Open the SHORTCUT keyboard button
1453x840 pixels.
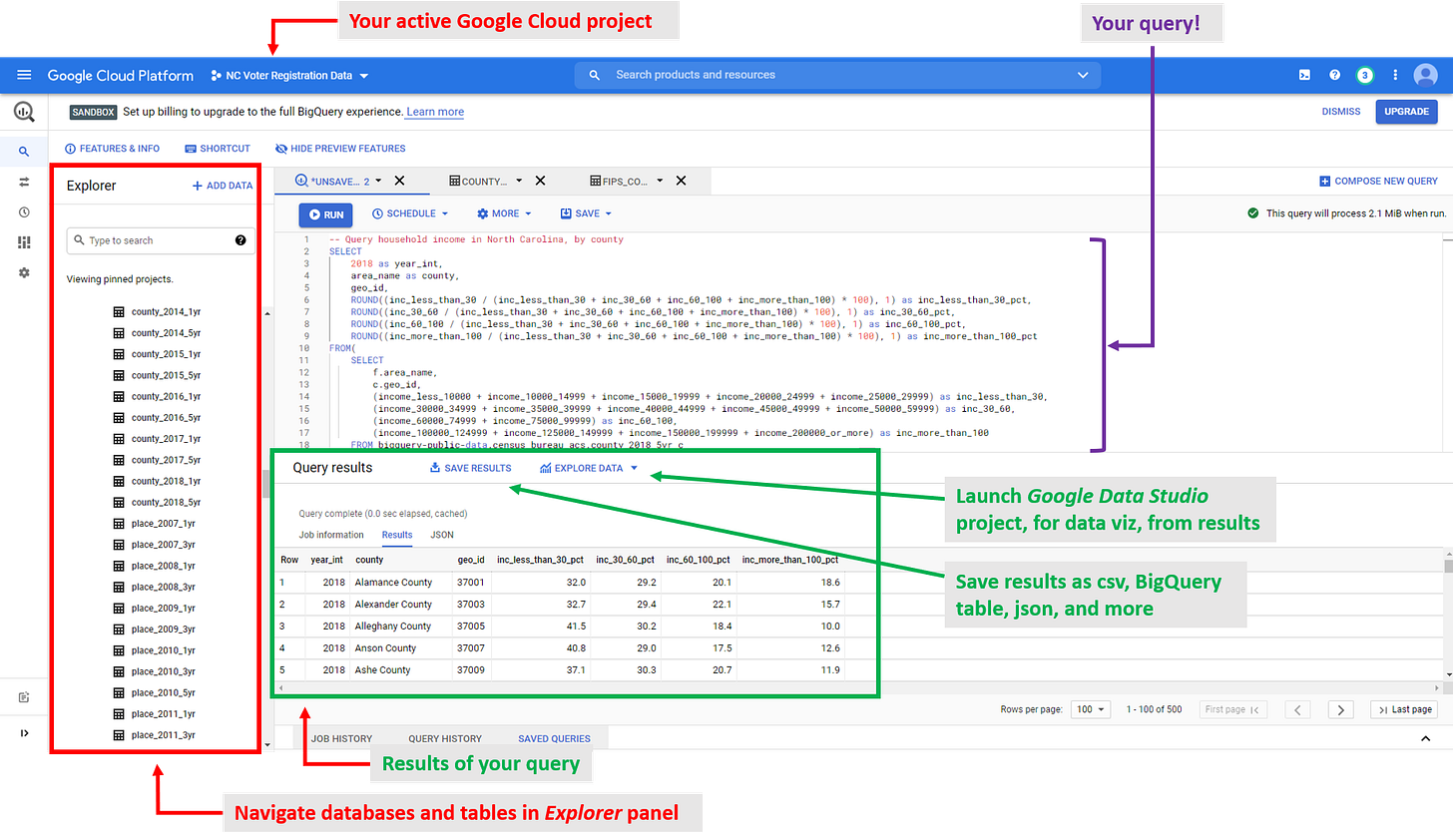(x=218, y=149)
